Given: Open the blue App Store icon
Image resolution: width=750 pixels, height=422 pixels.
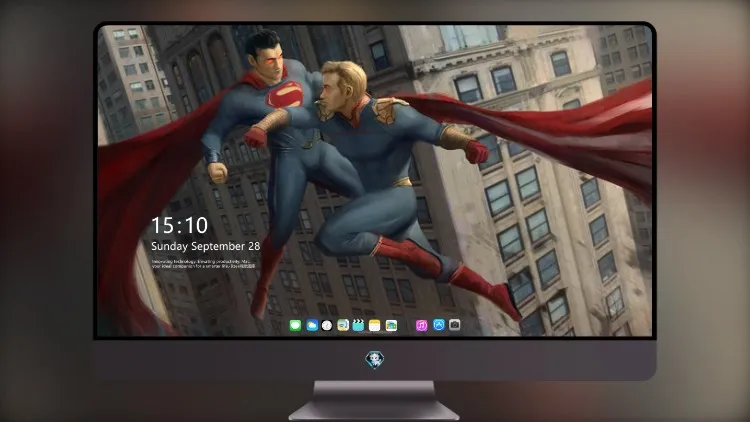Looking at the screenshot, I should [x=439, y=325].
